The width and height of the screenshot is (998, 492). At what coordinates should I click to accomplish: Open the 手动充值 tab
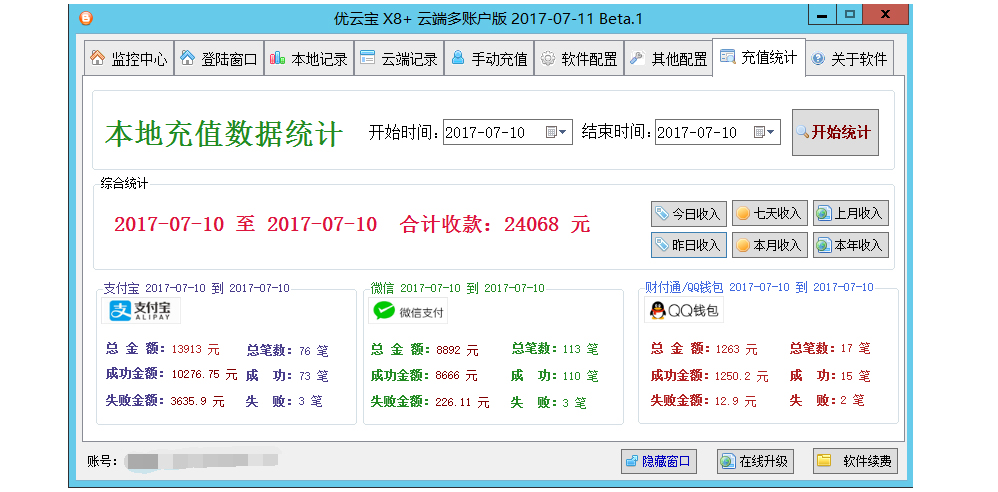[x=489, y=59]
